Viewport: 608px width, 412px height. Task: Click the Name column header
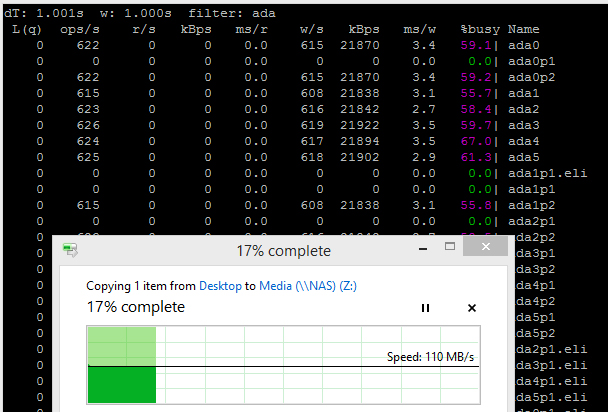526,30
